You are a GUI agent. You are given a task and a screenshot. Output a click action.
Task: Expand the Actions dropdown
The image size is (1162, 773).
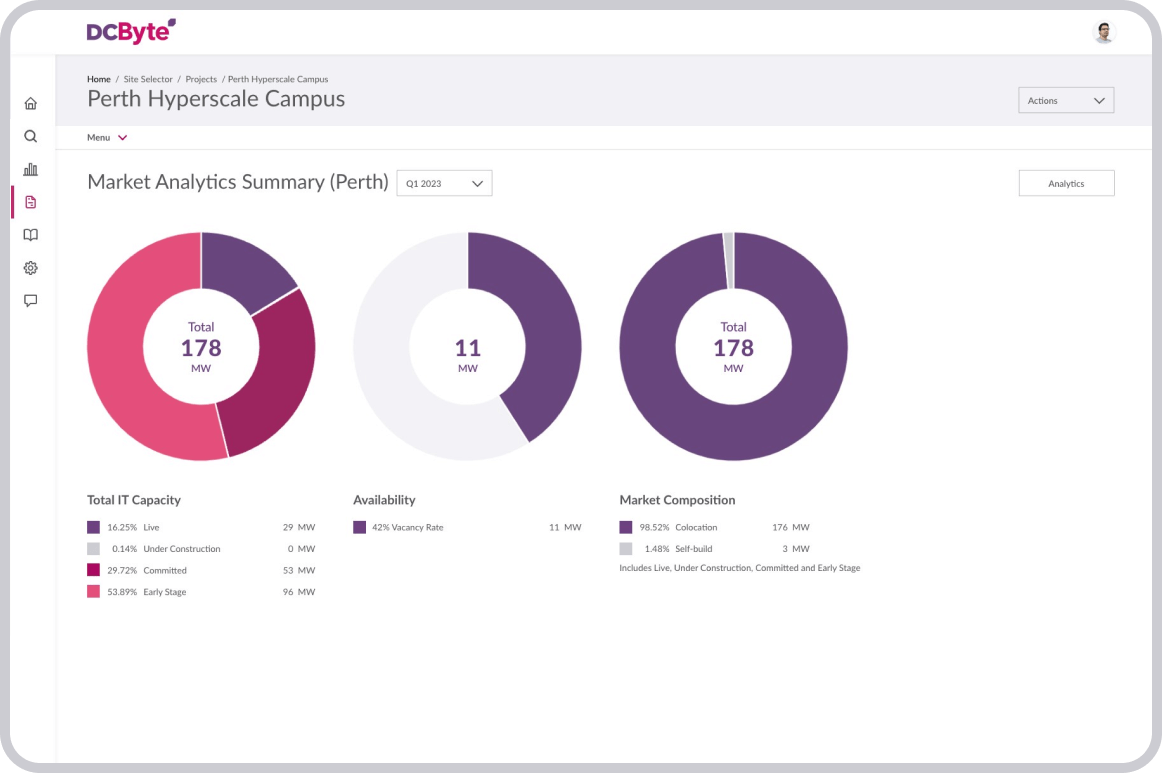(x=1065, y=100)
